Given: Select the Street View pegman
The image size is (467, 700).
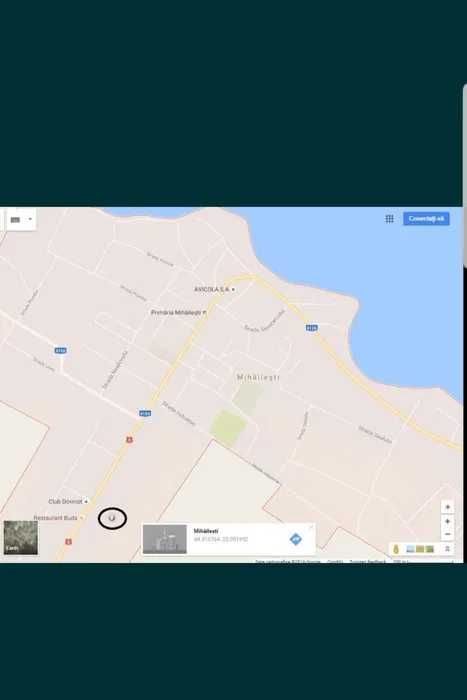Looking at the screenshot, I should pyautogui.click(x=396, y=549).
